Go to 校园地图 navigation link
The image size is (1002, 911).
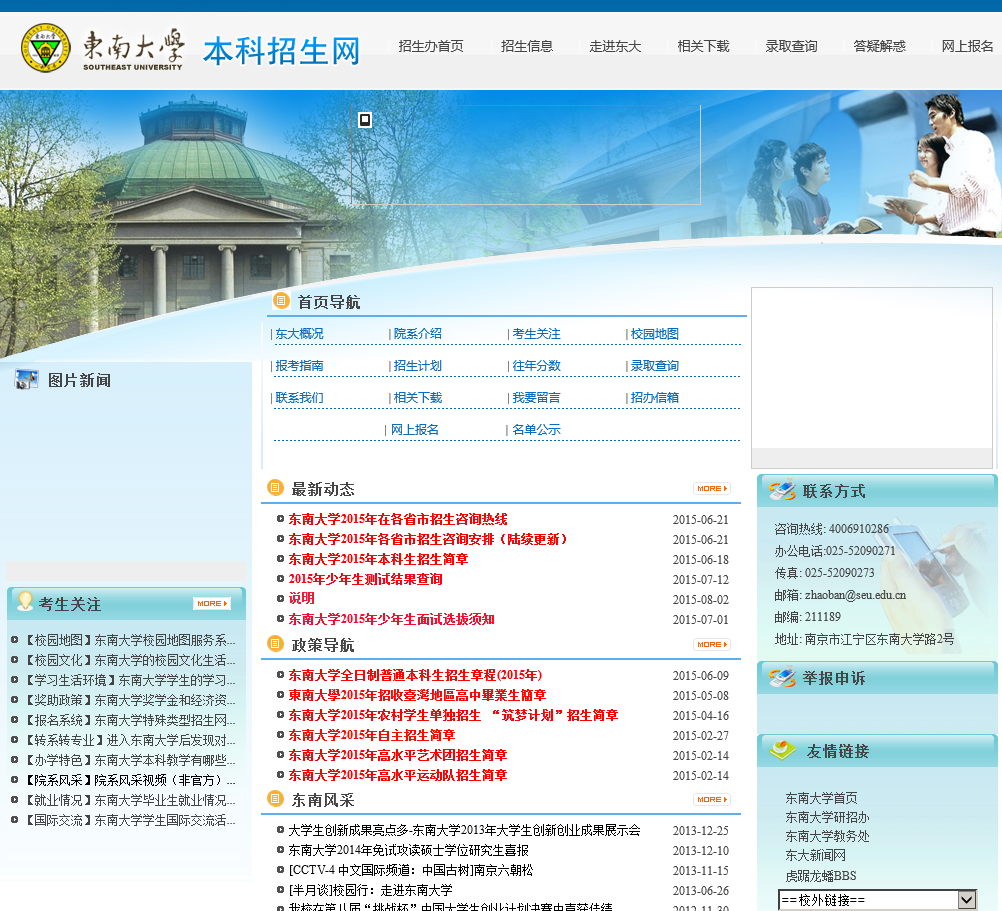[654, 334]
